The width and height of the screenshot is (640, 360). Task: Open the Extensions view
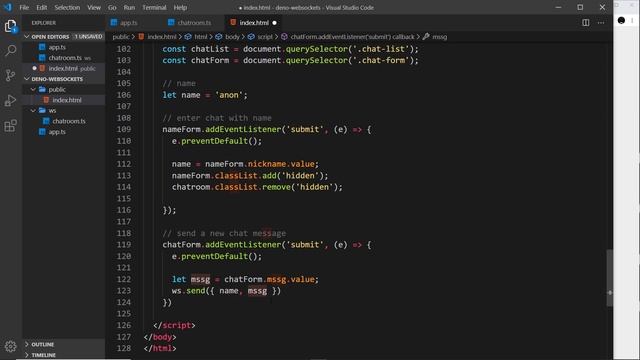tap(11, 125)
